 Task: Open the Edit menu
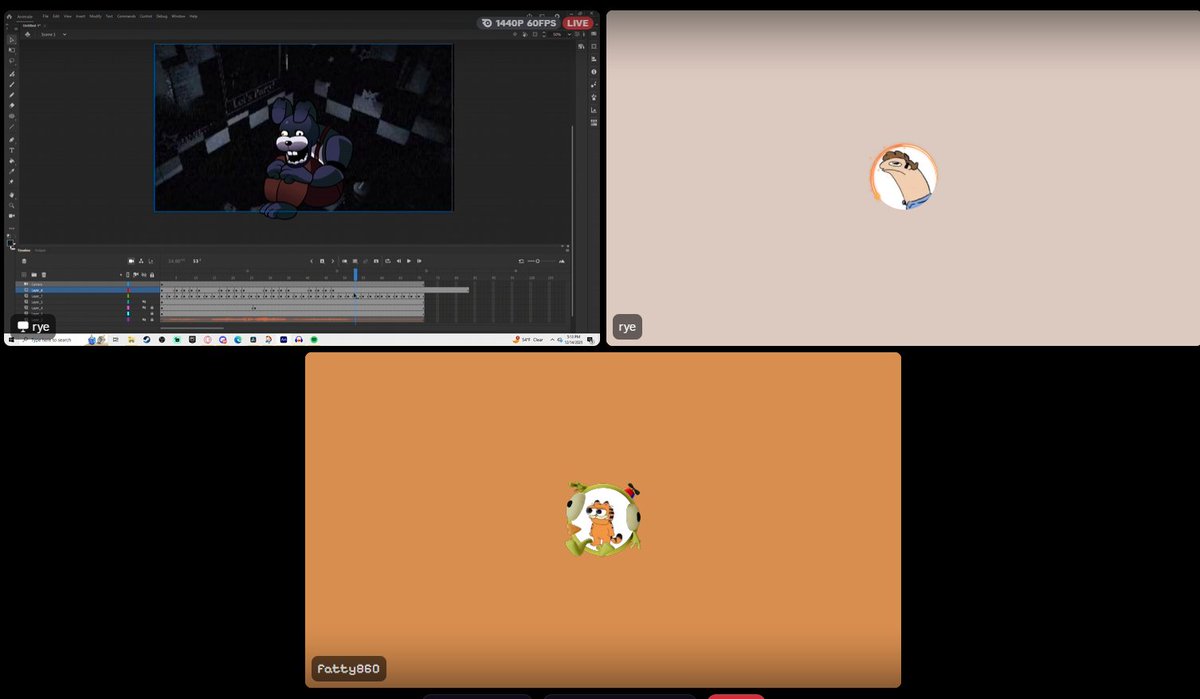tap(56, 16)
